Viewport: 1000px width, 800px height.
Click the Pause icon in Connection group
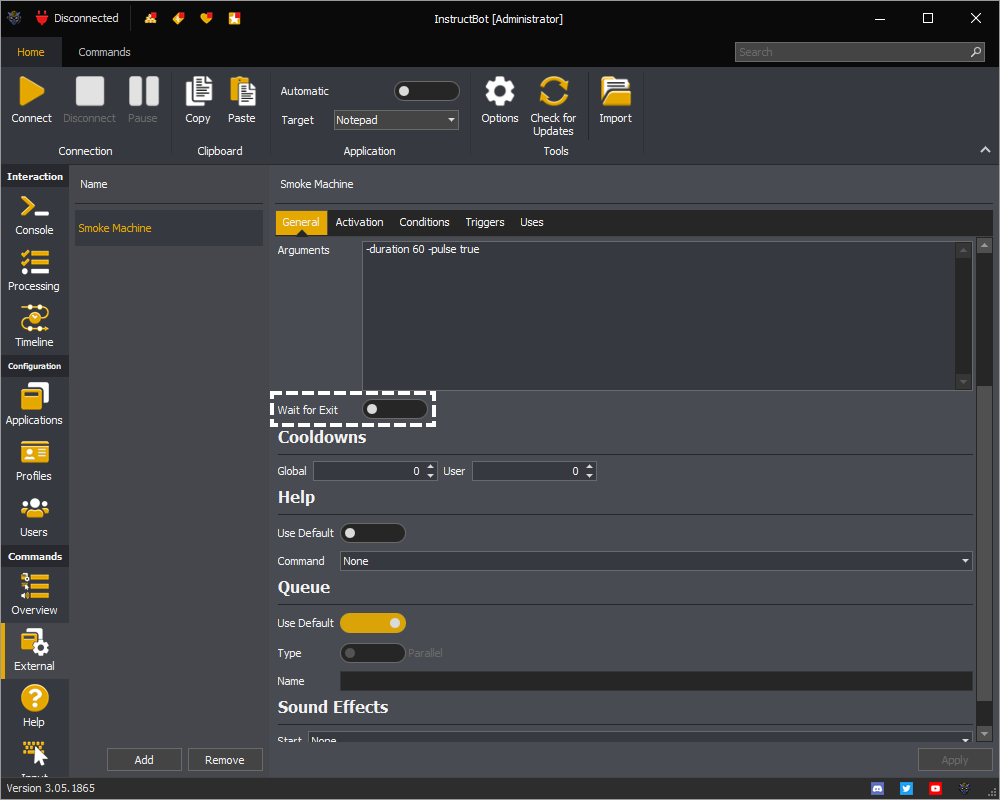click(143, 91)
